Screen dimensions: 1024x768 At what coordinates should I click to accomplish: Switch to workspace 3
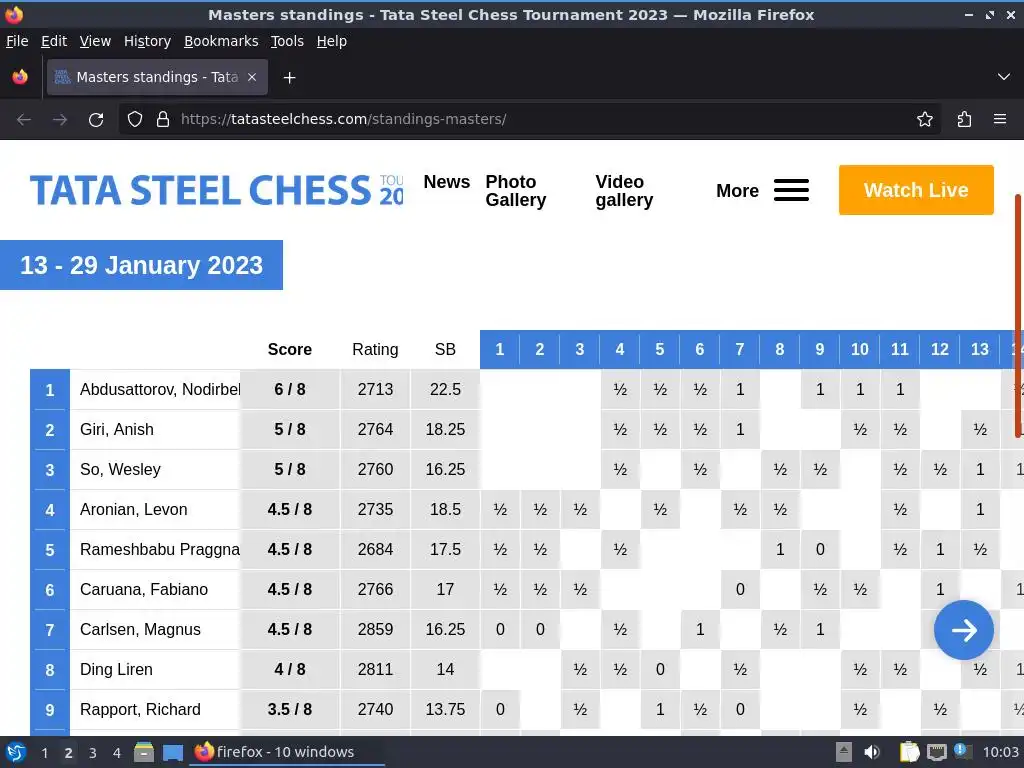pyautogui.click(x=93, y=753)
